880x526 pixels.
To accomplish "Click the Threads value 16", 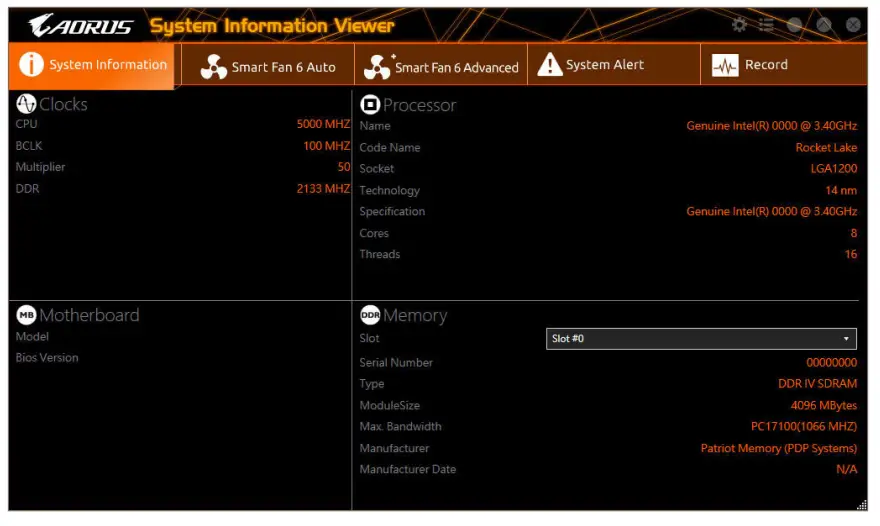I will [x=851, y=254].
